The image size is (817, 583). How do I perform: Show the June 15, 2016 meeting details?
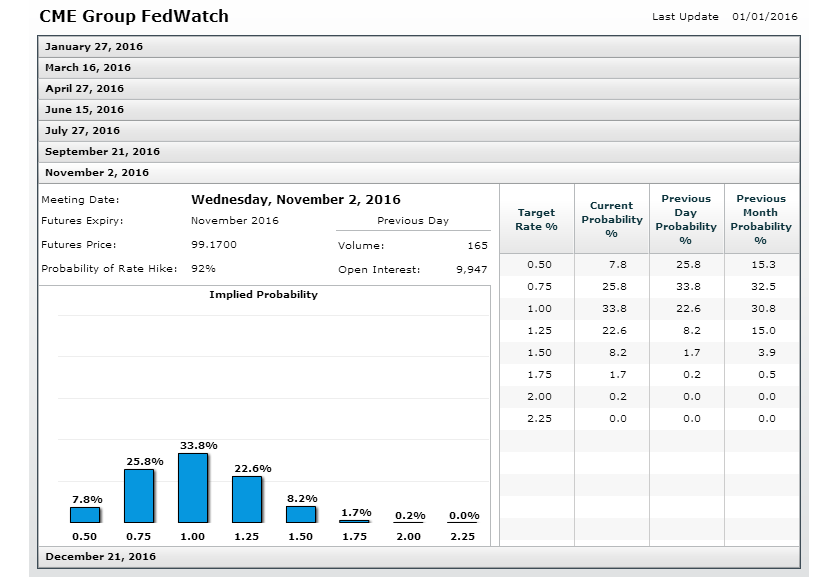coord(418,109)
